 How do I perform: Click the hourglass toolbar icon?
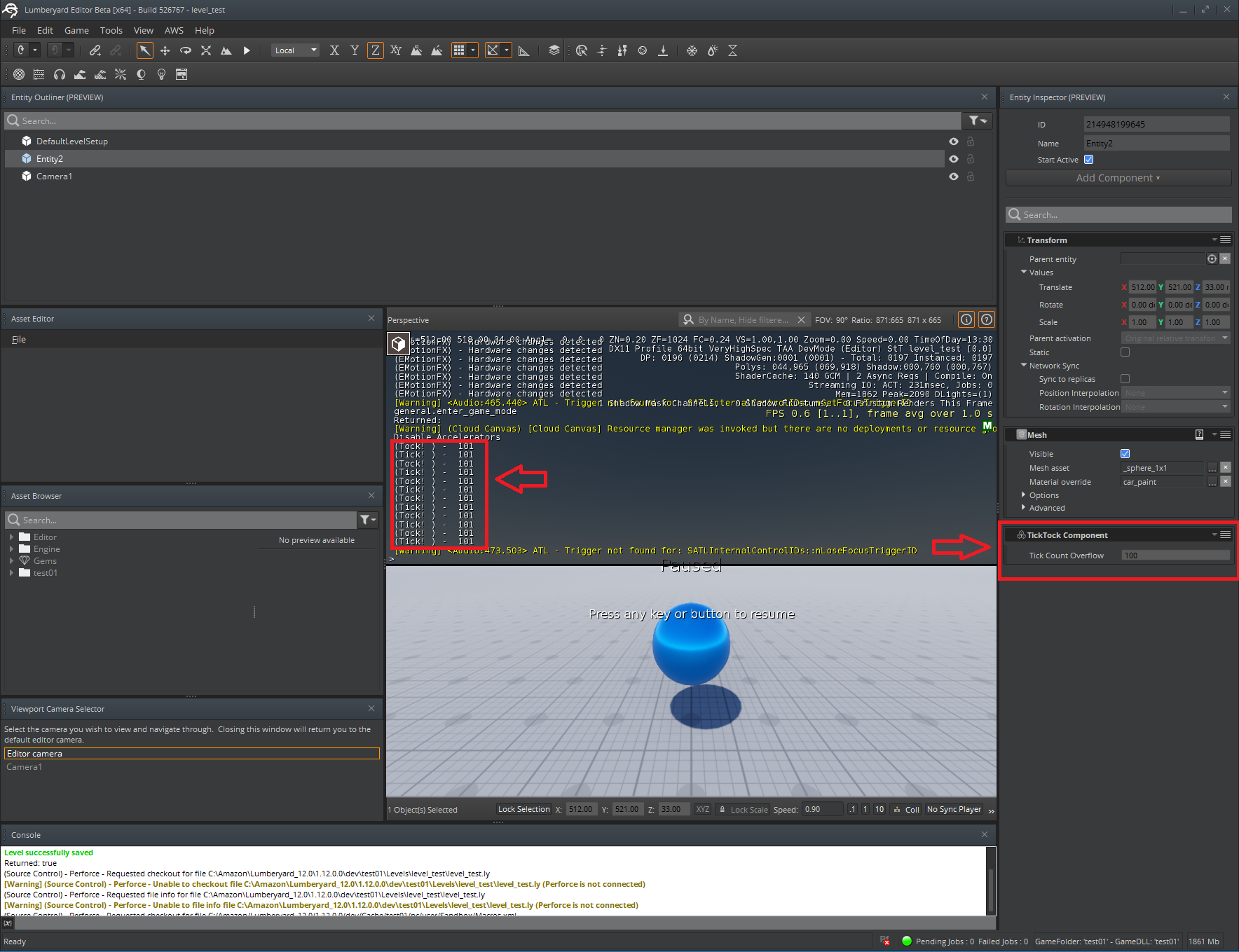[733, 50]
